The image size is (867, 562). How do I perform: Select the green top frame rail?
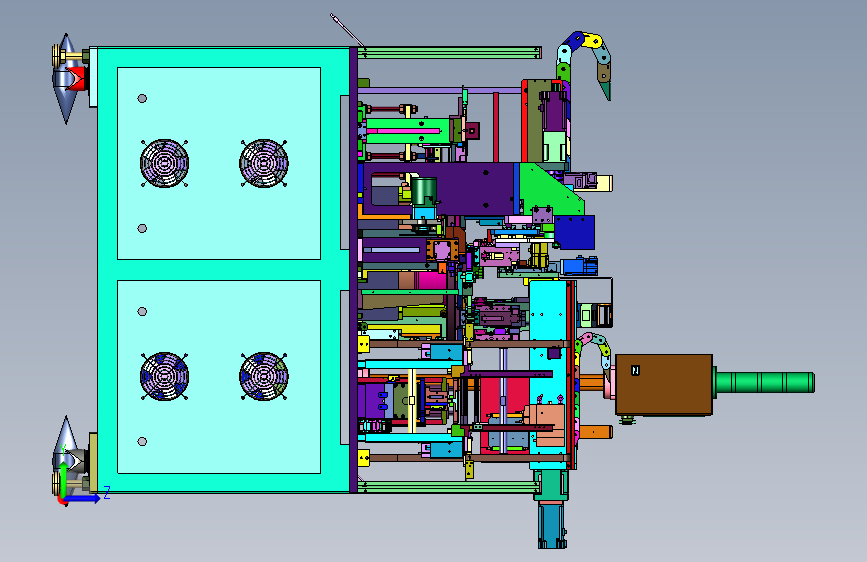coord(449,53)
